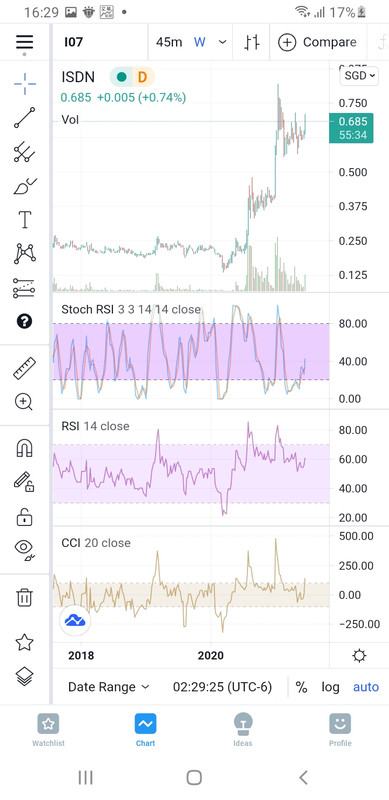389x800 pixels.
Task: Open the Date Range dropdown
Action: tap(108, 687)
